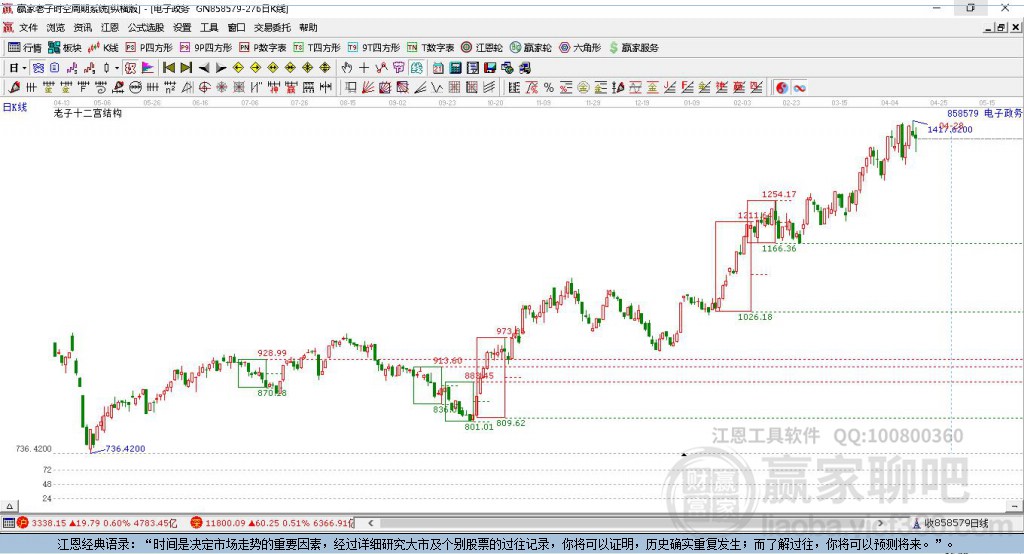Screen dimensions: 1024x554
Task: Select the zigzag V-line drawing tool
Action: 437,88
